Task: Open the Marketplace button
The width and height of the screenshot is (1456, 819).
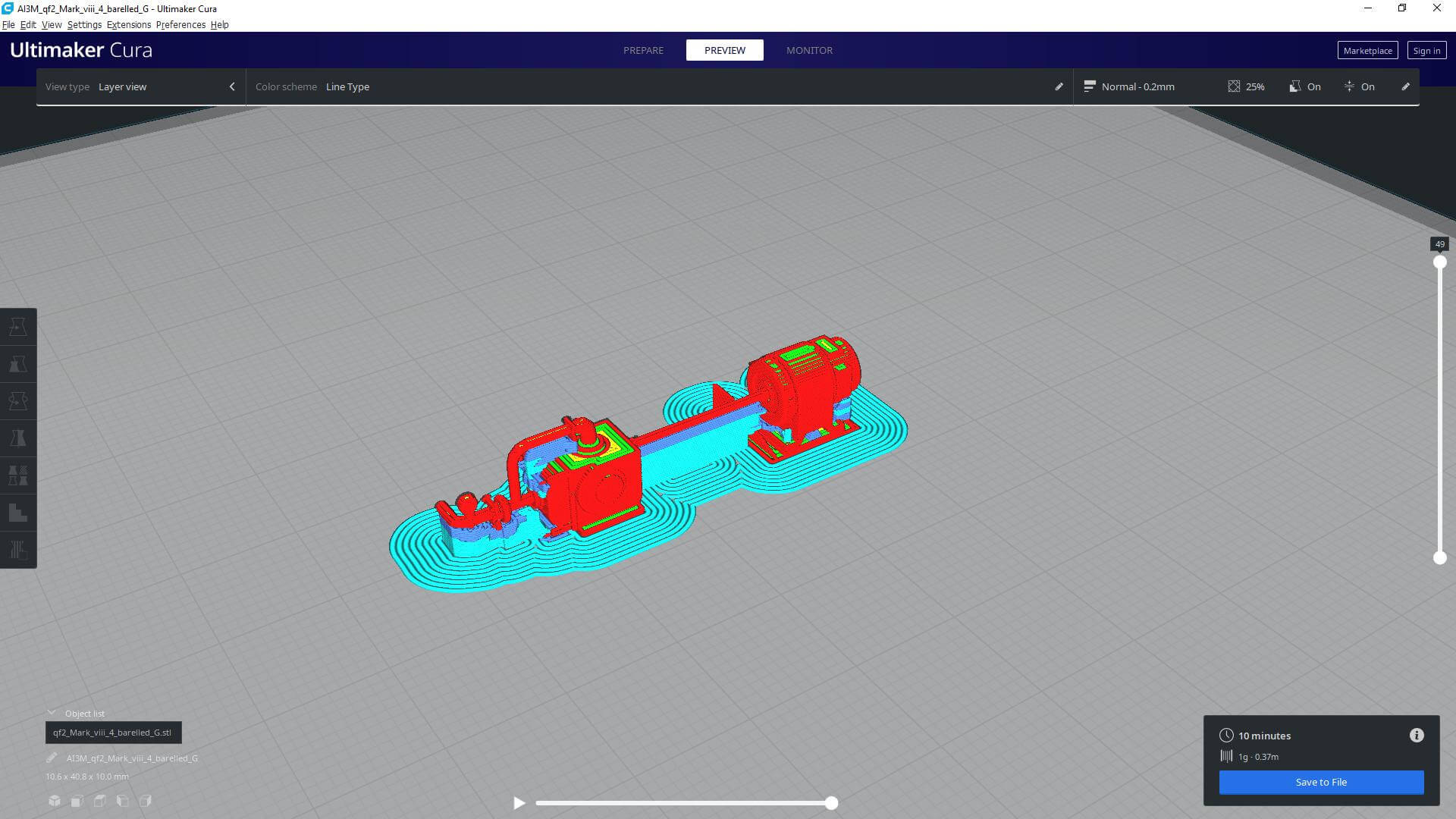Action: click(x=1367, y=51)
